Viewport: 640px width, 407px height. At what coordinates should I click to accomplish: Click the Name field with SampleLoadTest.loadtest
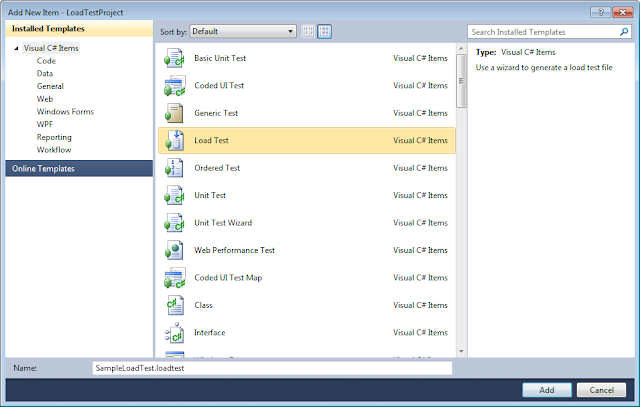[x=272, y=368]
